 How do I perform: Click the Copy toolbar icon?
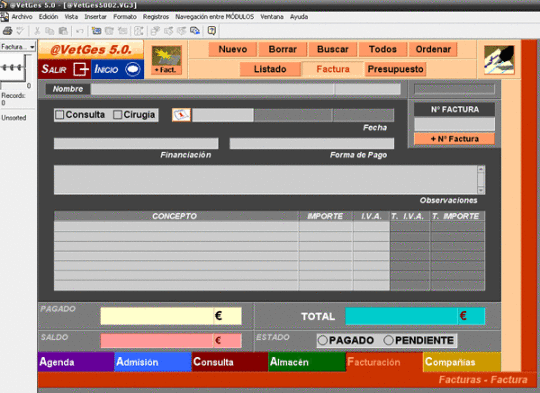point(50,31)
